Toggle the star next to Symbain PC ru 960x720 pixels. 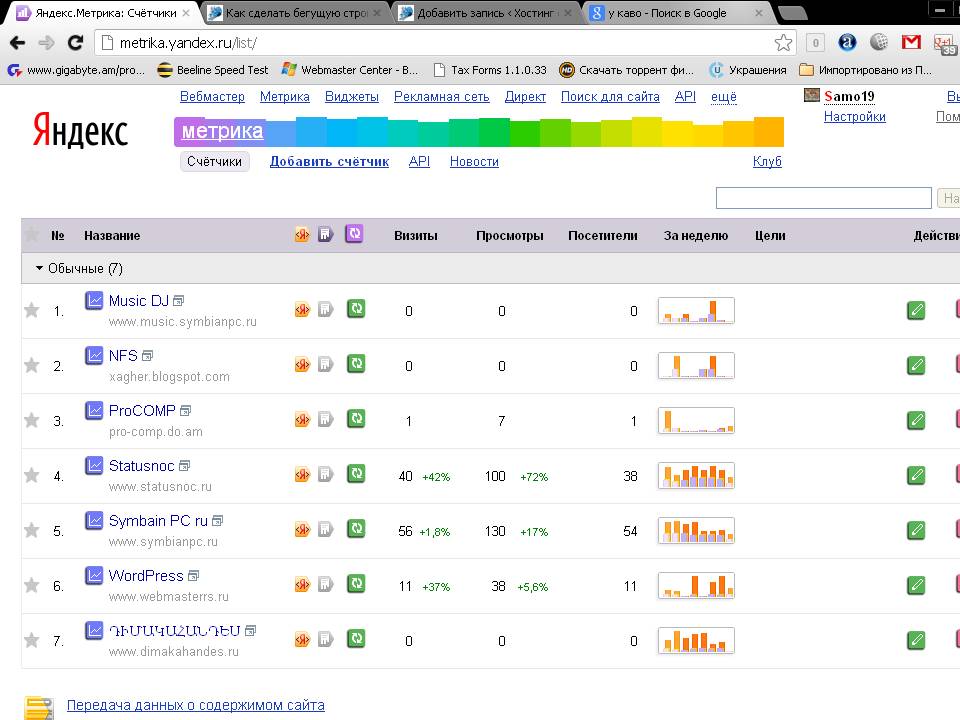[x=32, y=530]
